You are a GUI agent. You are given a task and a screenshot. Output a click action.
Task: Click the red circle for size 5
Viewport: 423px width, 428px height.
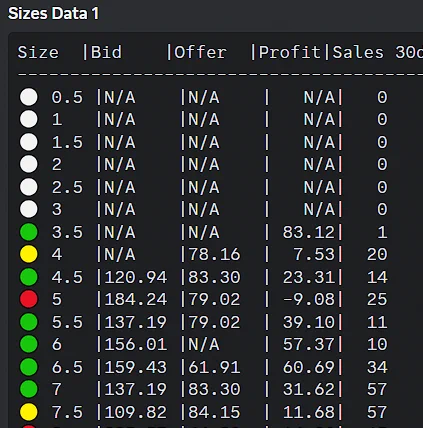coord(29,299)
